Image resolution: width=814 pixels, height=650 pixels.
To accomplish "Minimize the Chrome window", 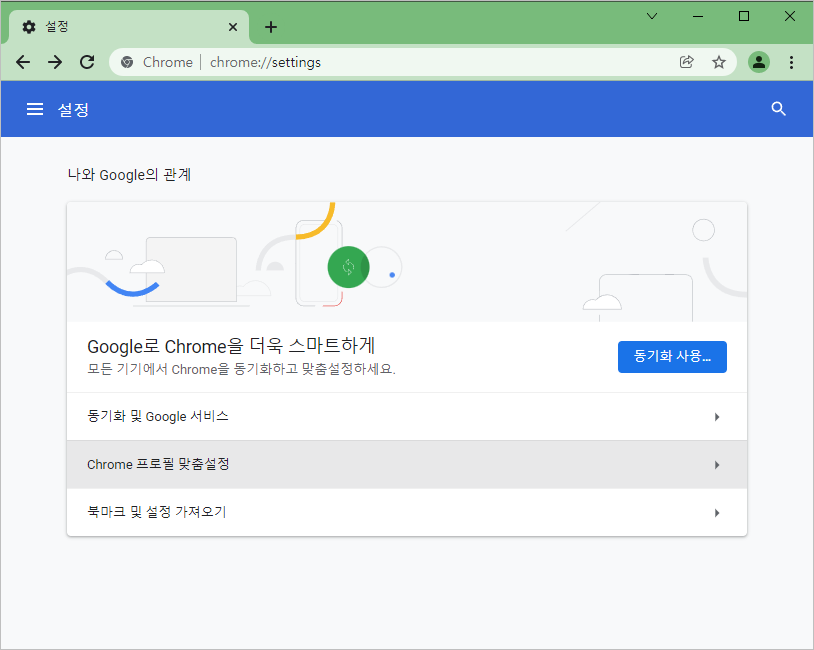I will coord(698,16).
